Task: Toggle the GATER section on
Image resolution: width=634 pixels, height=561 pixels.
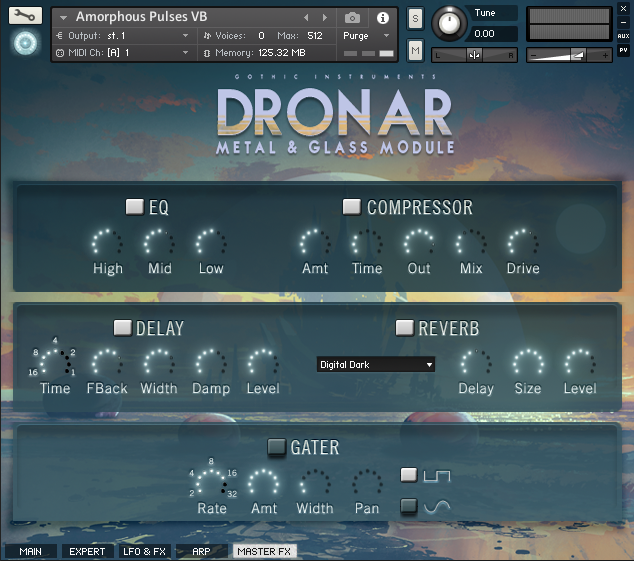Action: (277, 447)
